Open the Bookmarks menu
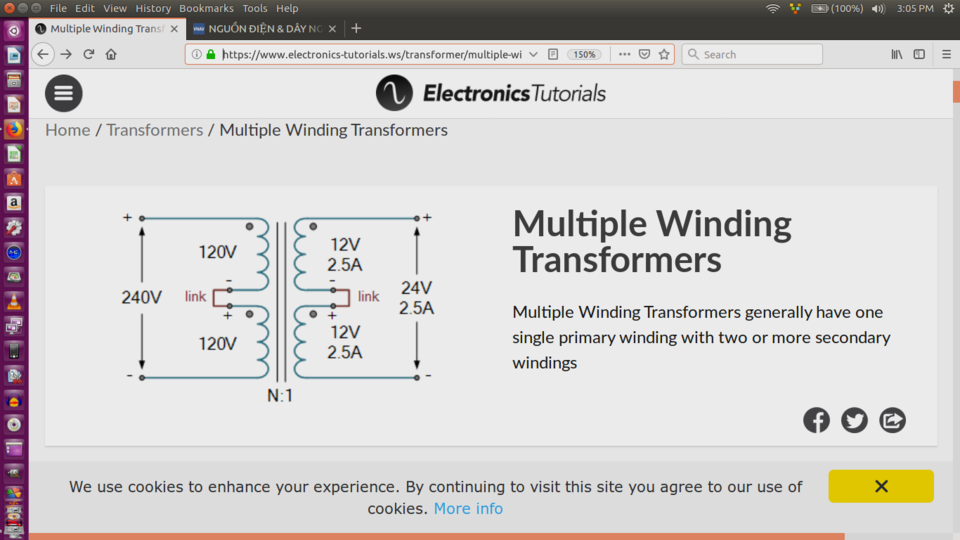This screenshot has width=960, height=540. (x=206, y=9)
